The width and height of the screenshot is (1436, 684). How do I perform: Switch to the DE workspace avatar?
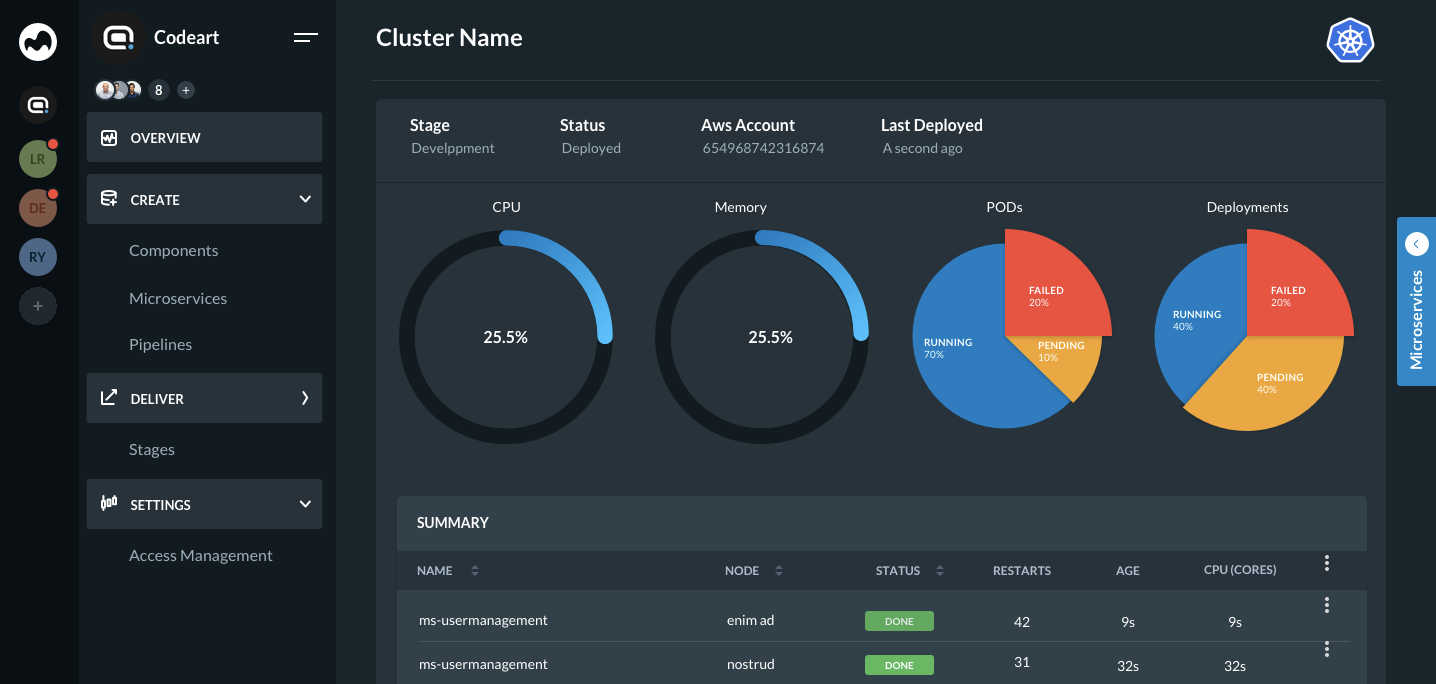coord(38,208)
